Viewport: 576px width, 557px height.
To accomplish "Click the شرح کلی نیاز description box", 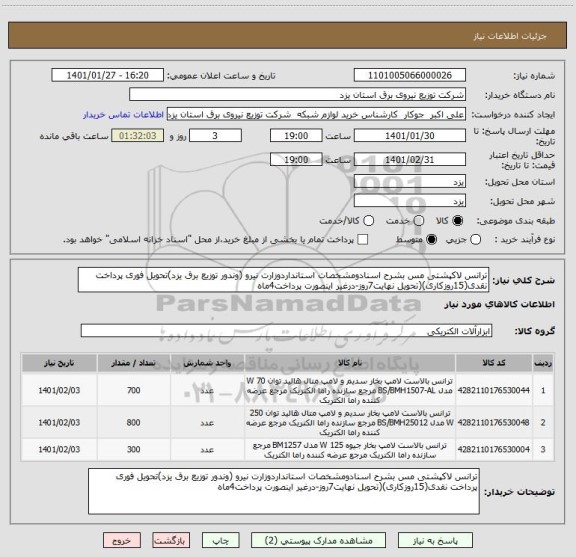I will [x=283, y=280].
